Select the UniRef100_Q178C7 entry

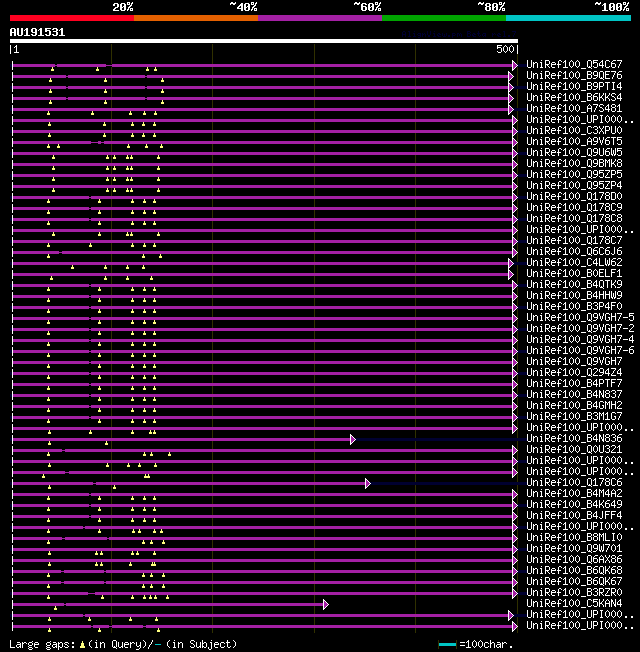tap(574, 241)
